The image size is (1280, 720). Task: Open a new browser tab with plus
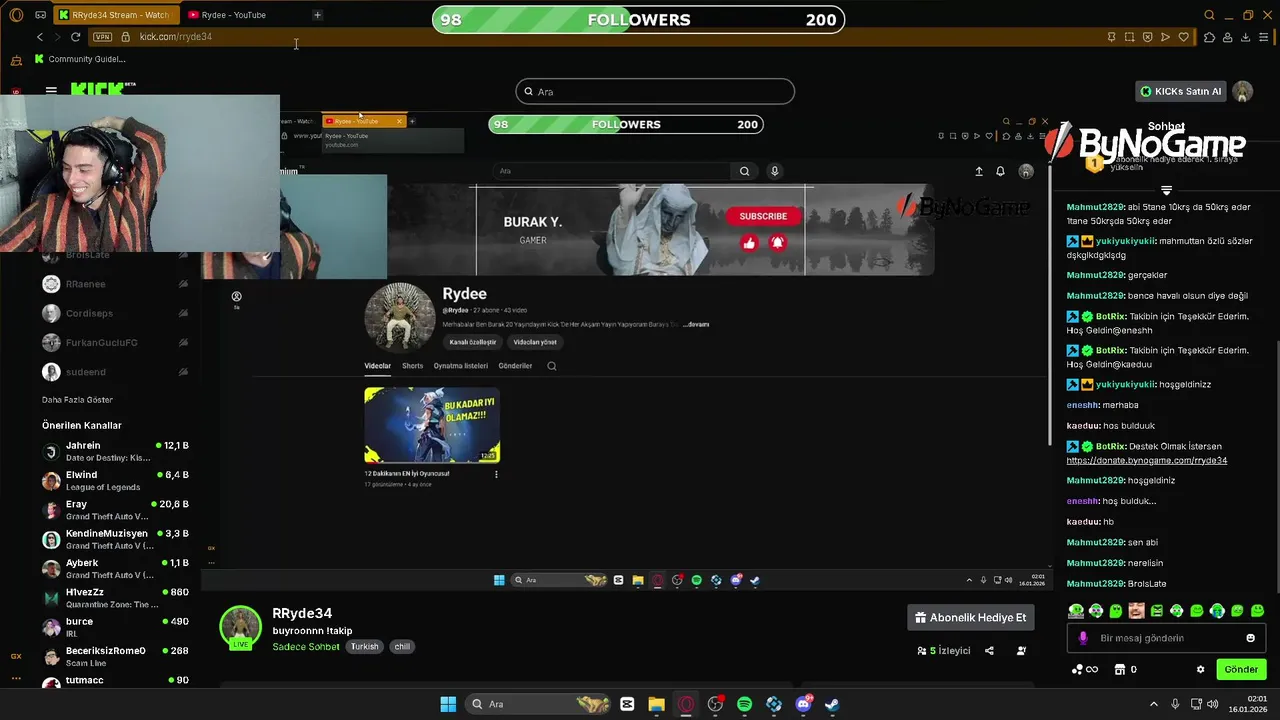[x=317, y=15]
